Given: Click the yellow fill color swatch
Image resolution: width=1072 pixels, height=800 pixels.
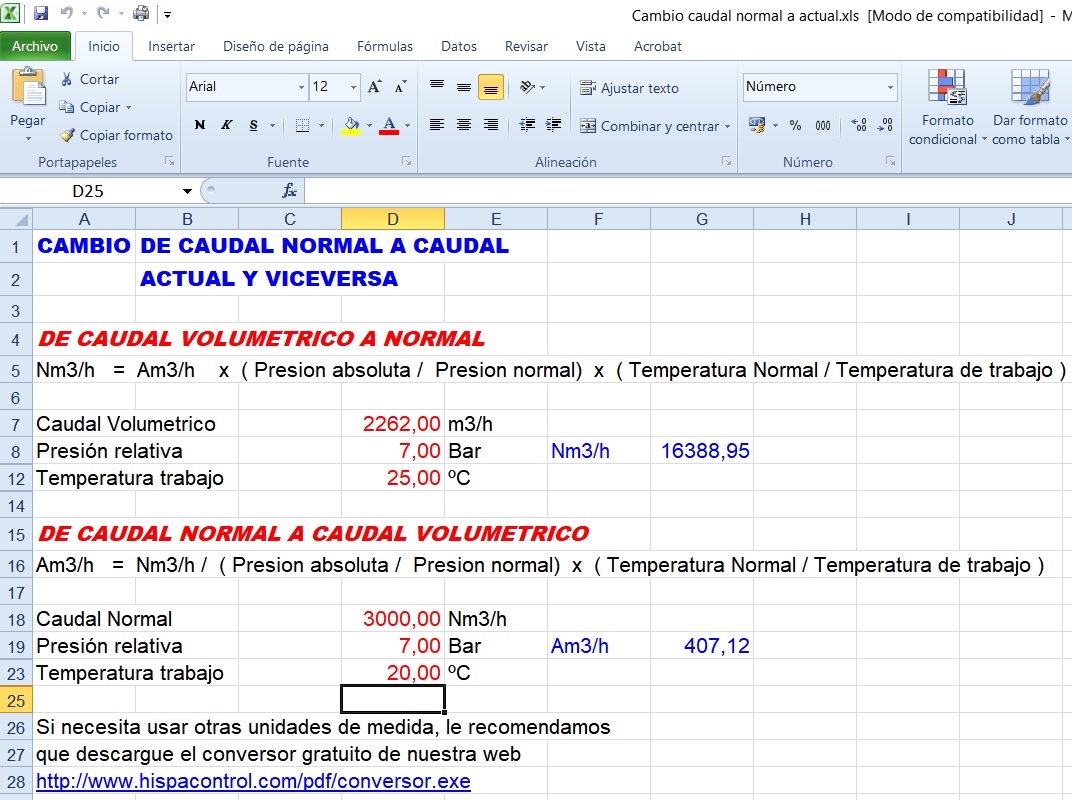Looking at the screenshot, I should click(x=350, y=126).
